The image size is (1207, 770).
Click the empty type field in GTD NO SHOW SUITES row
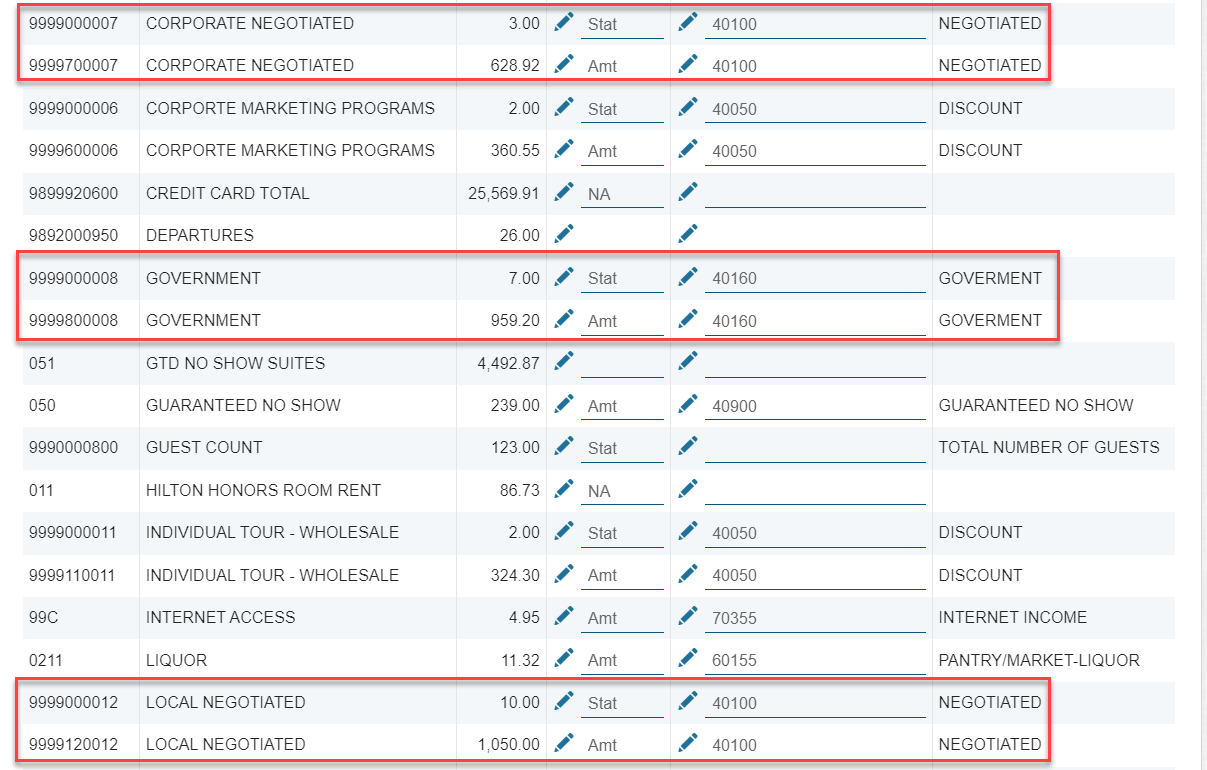pyautogui.click(x=621, y=363)
